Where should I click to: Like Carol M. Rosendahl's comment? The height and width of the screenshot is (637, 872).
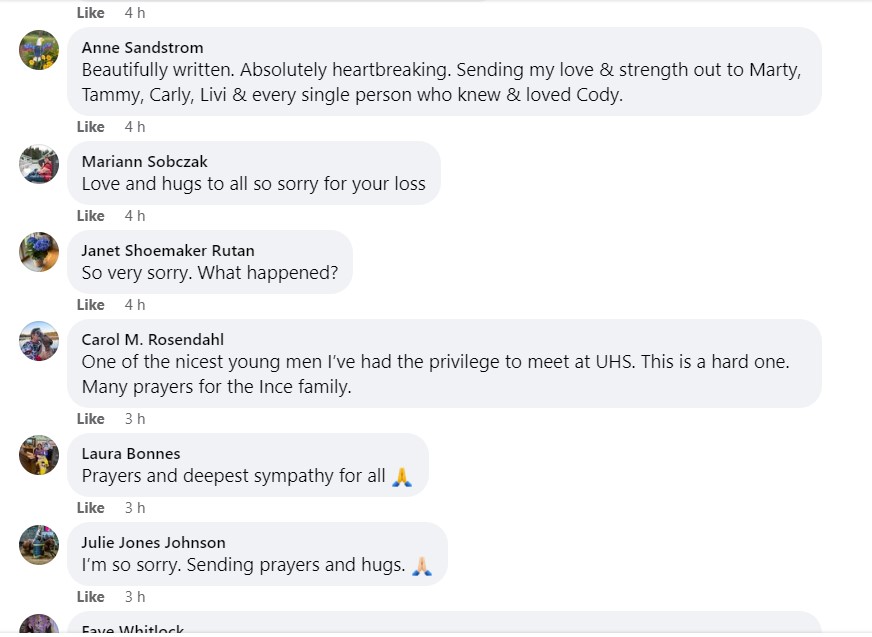91,419
